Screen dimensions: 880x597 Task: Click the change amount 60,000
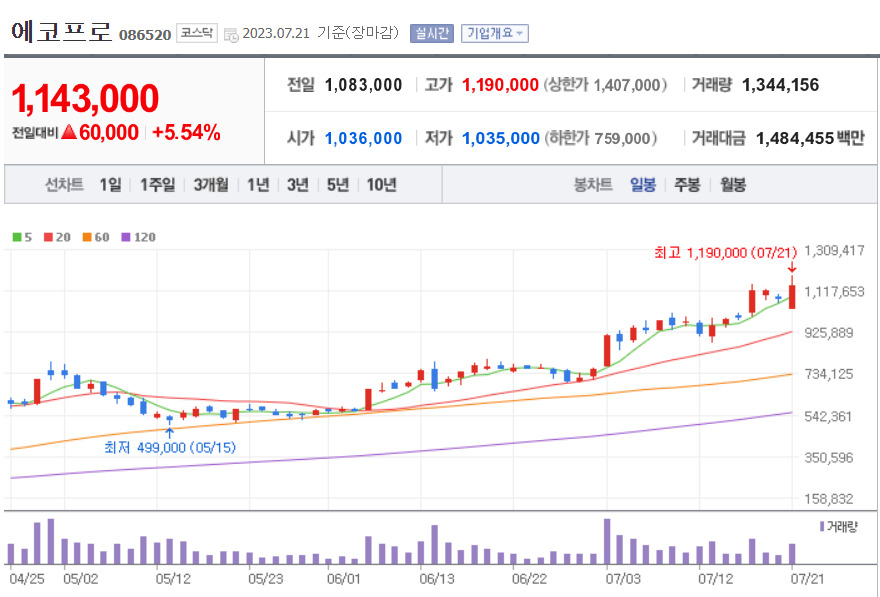(x=108, y=132)
